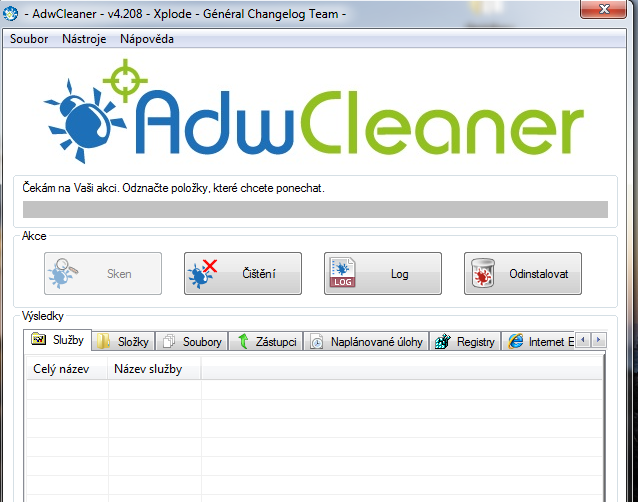The width and height of the screenshot is (638, 502).
Task: Switch to the Soubory tab
Action: click(x=192, y=341)
